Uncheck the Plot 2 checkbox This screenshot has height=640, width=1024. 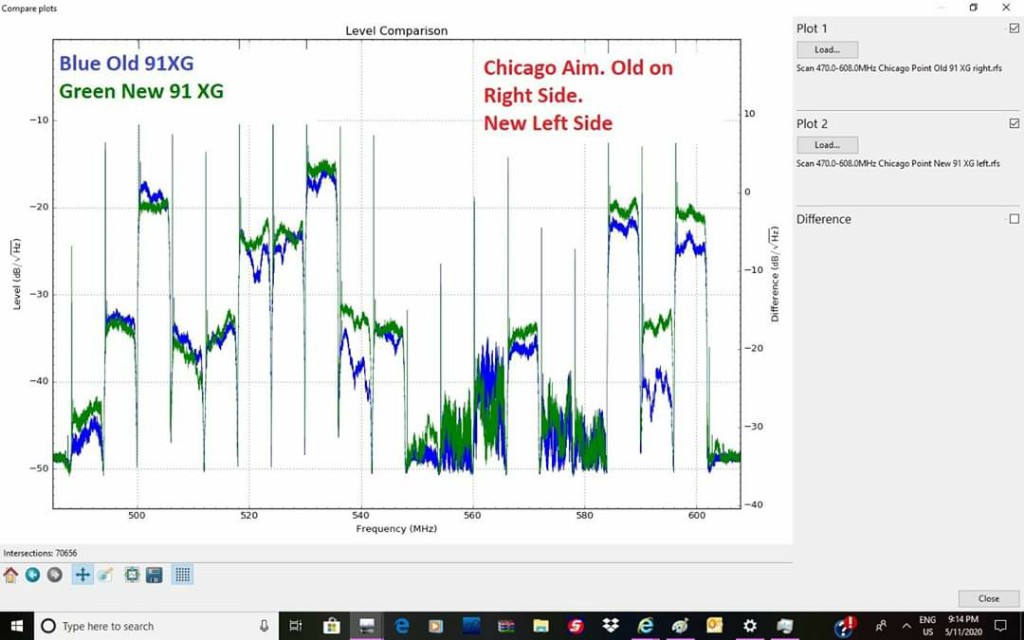1014,124
